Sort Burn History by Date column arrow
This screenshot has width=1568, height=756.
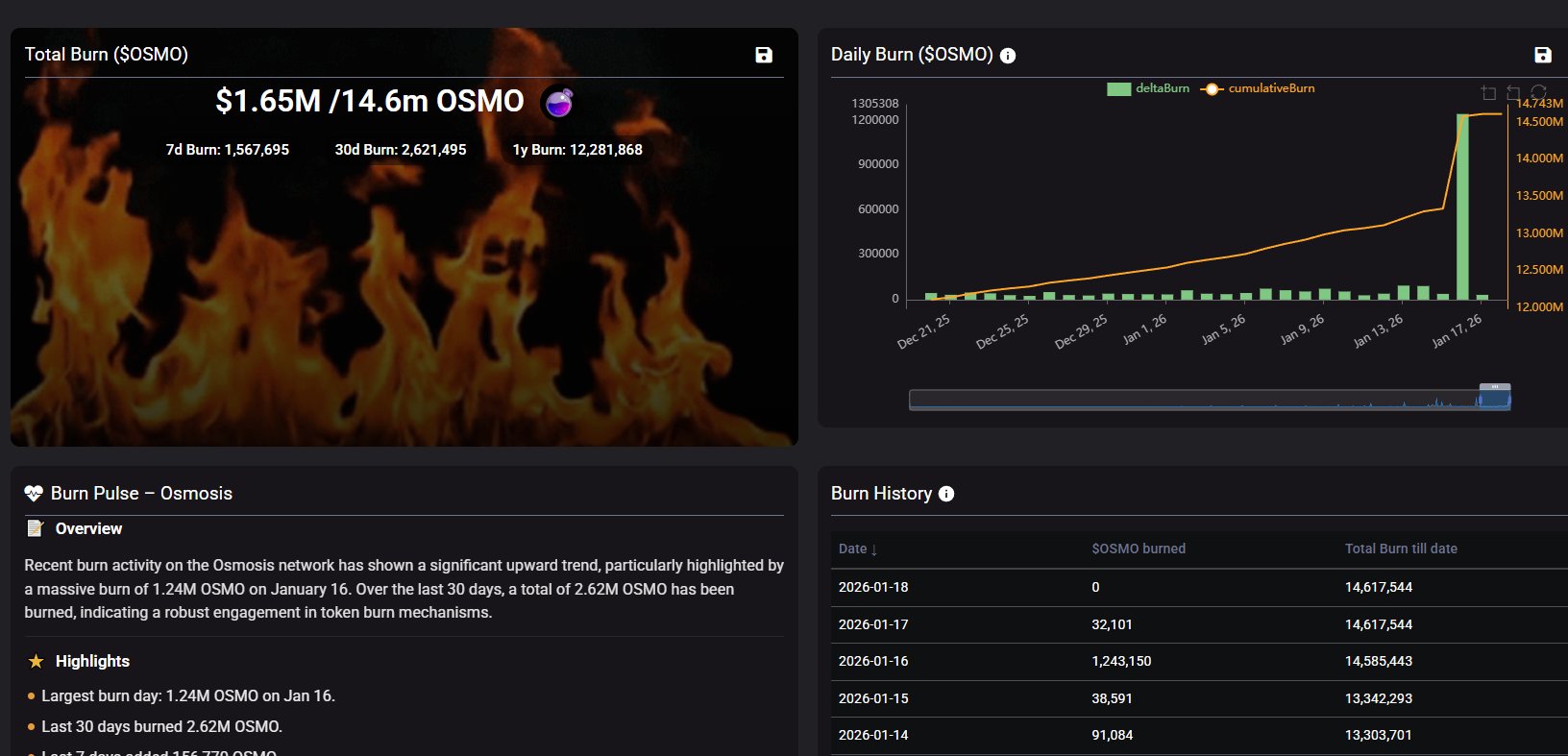[874, 549]
